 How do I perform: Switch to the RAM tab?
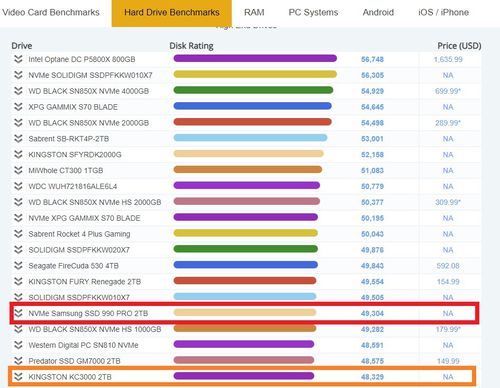point(254,12)
